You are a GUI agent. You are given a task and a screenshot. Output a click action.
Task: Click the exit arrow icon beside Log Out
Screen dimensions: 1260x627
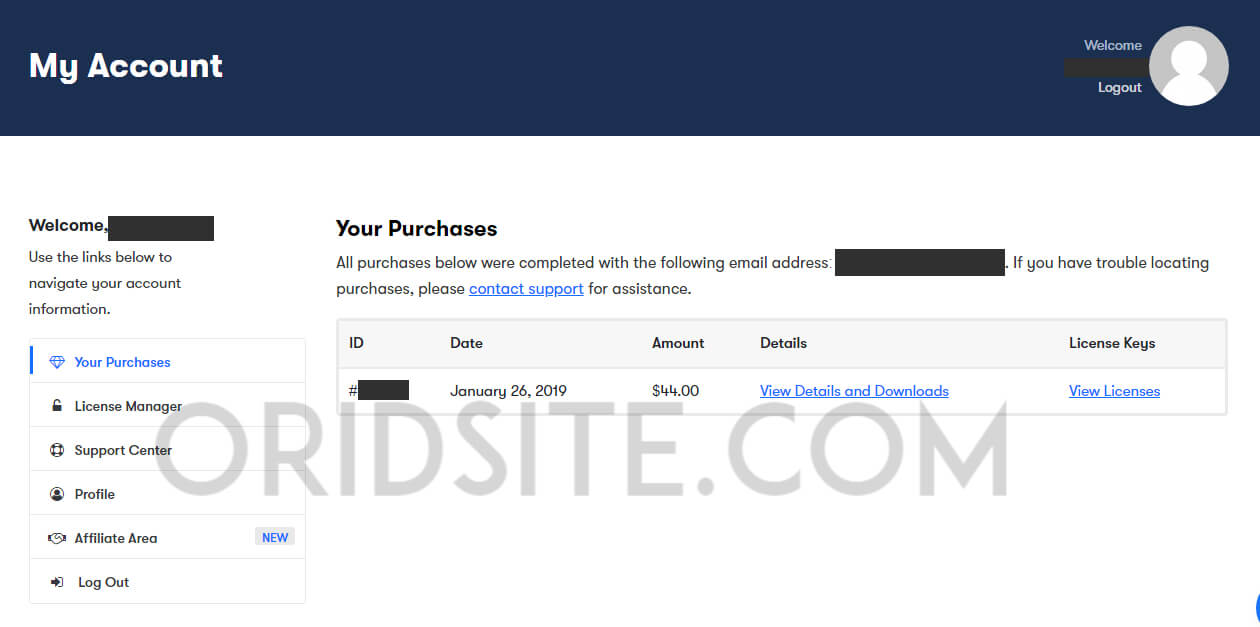coord(57,582)
